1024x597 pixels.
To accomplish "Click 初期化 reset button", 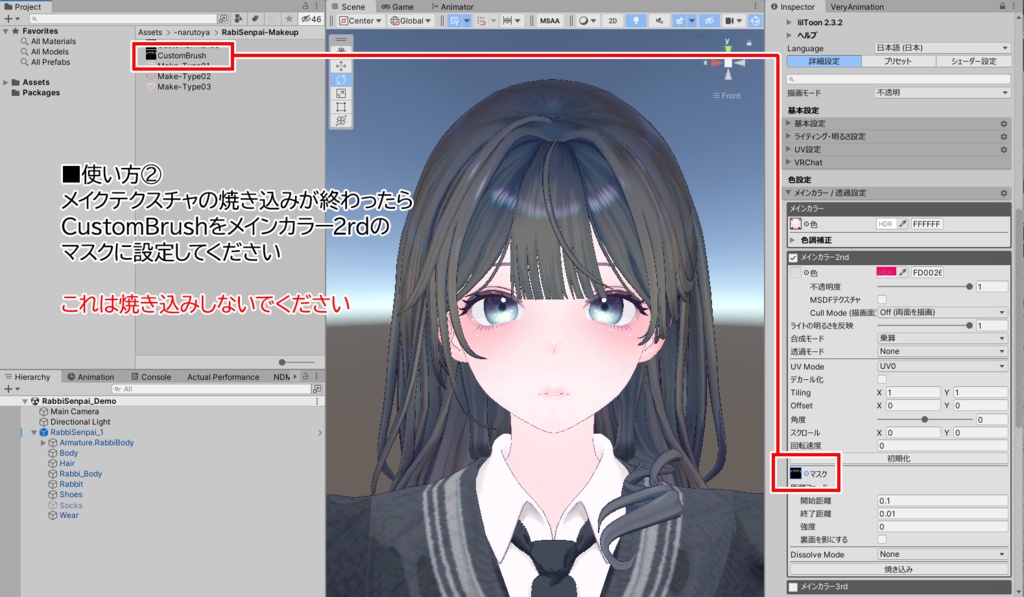I will point(899,459).
